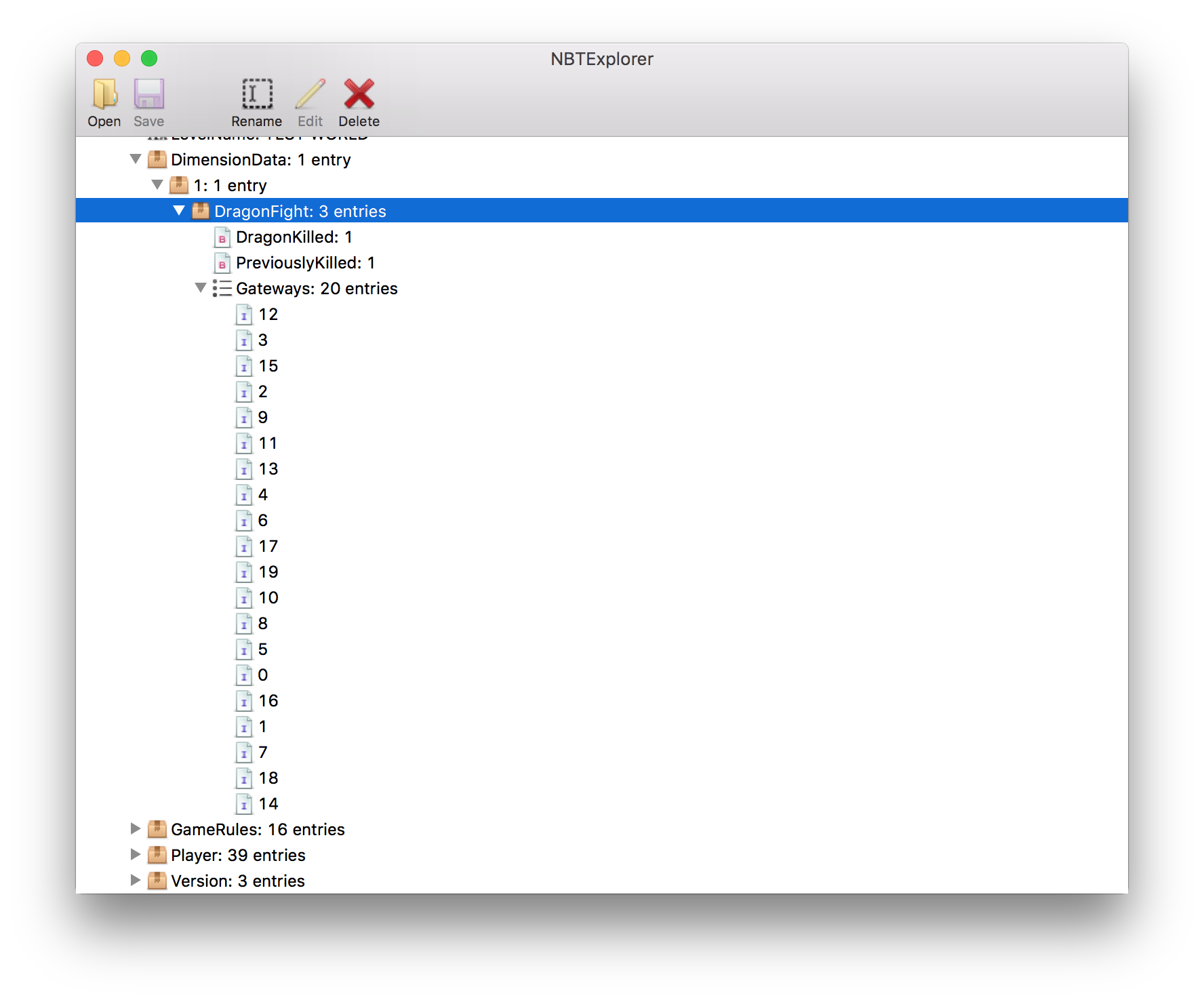Click the Edit pencil icon
1204x1002 pixels.
tap(310, 95)
